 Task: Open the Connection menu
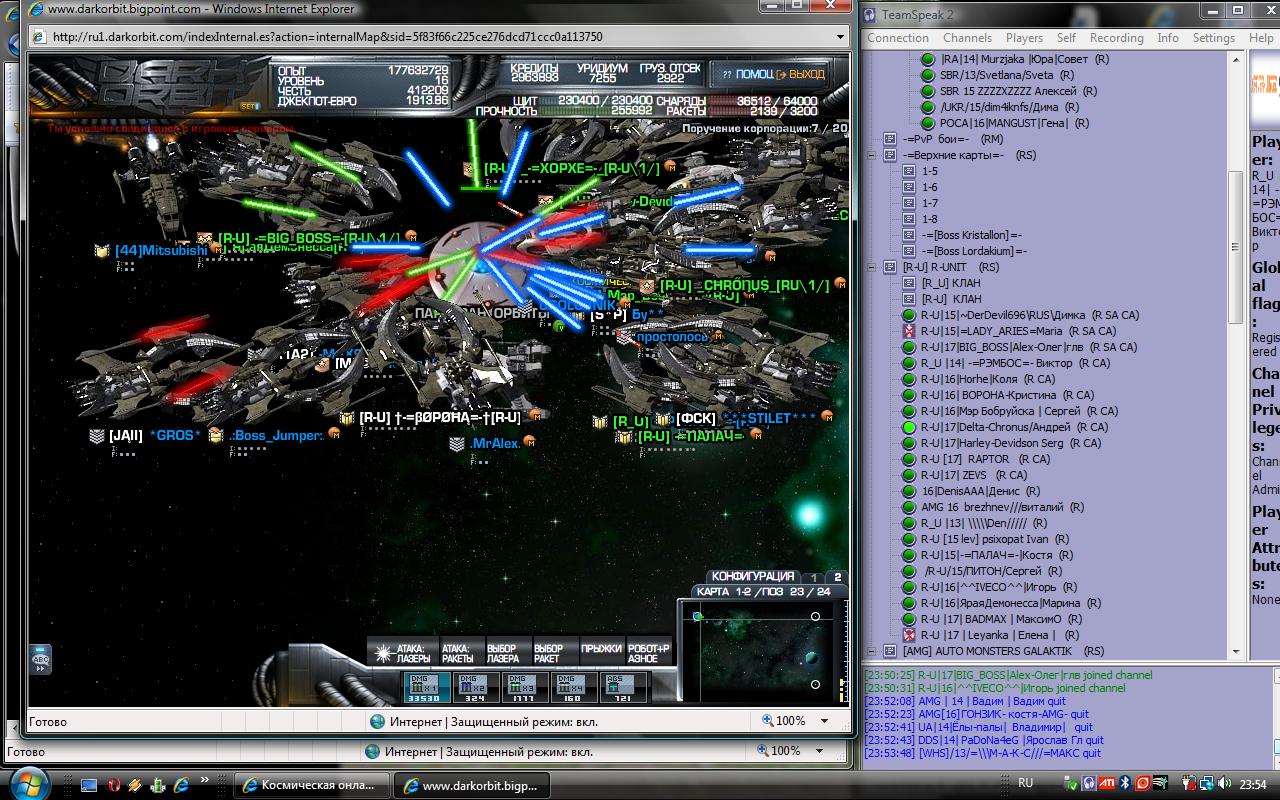[898, 38]
